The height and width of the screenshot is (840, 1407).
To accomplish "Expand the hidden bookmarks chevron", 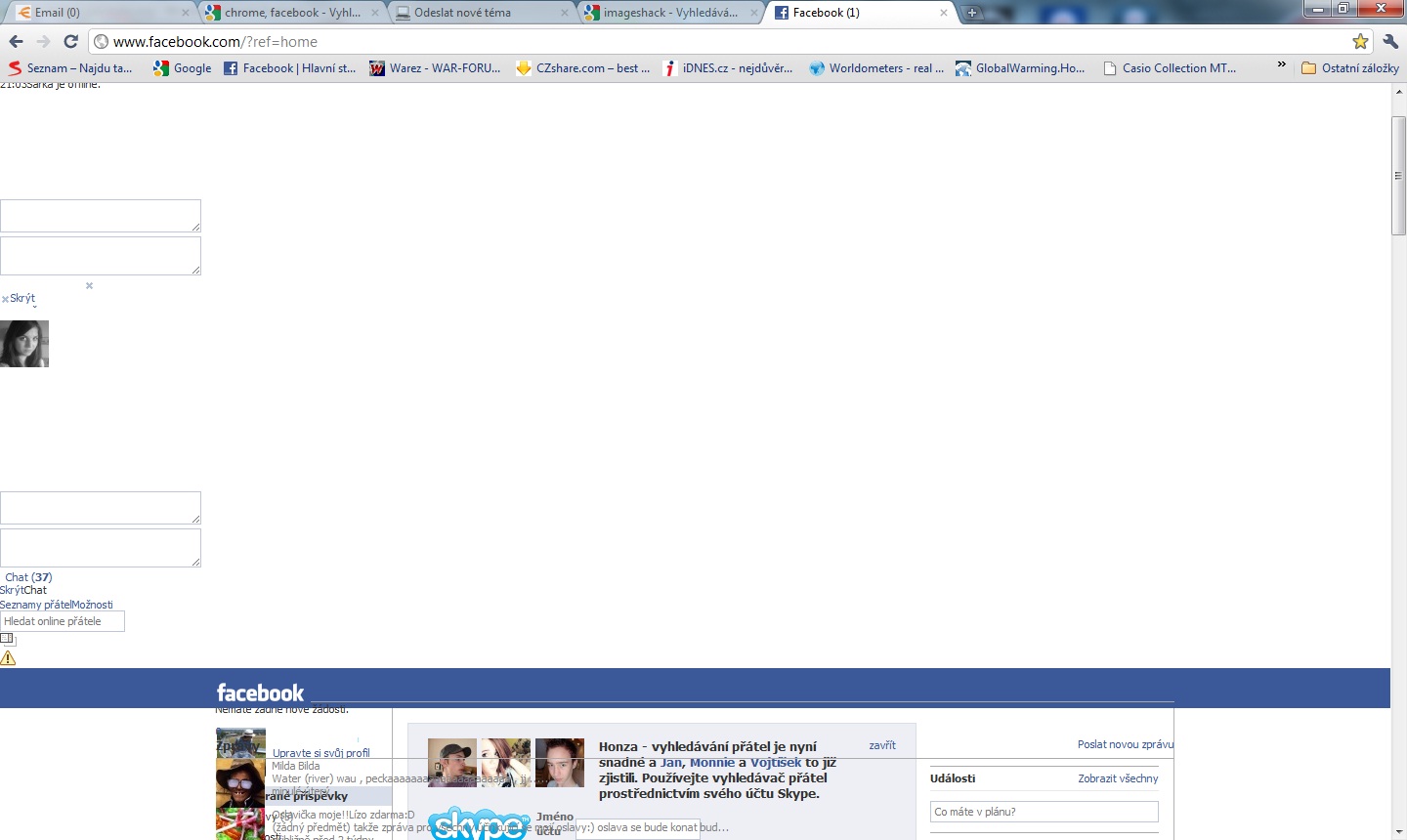I will (x=1282, y=65).
